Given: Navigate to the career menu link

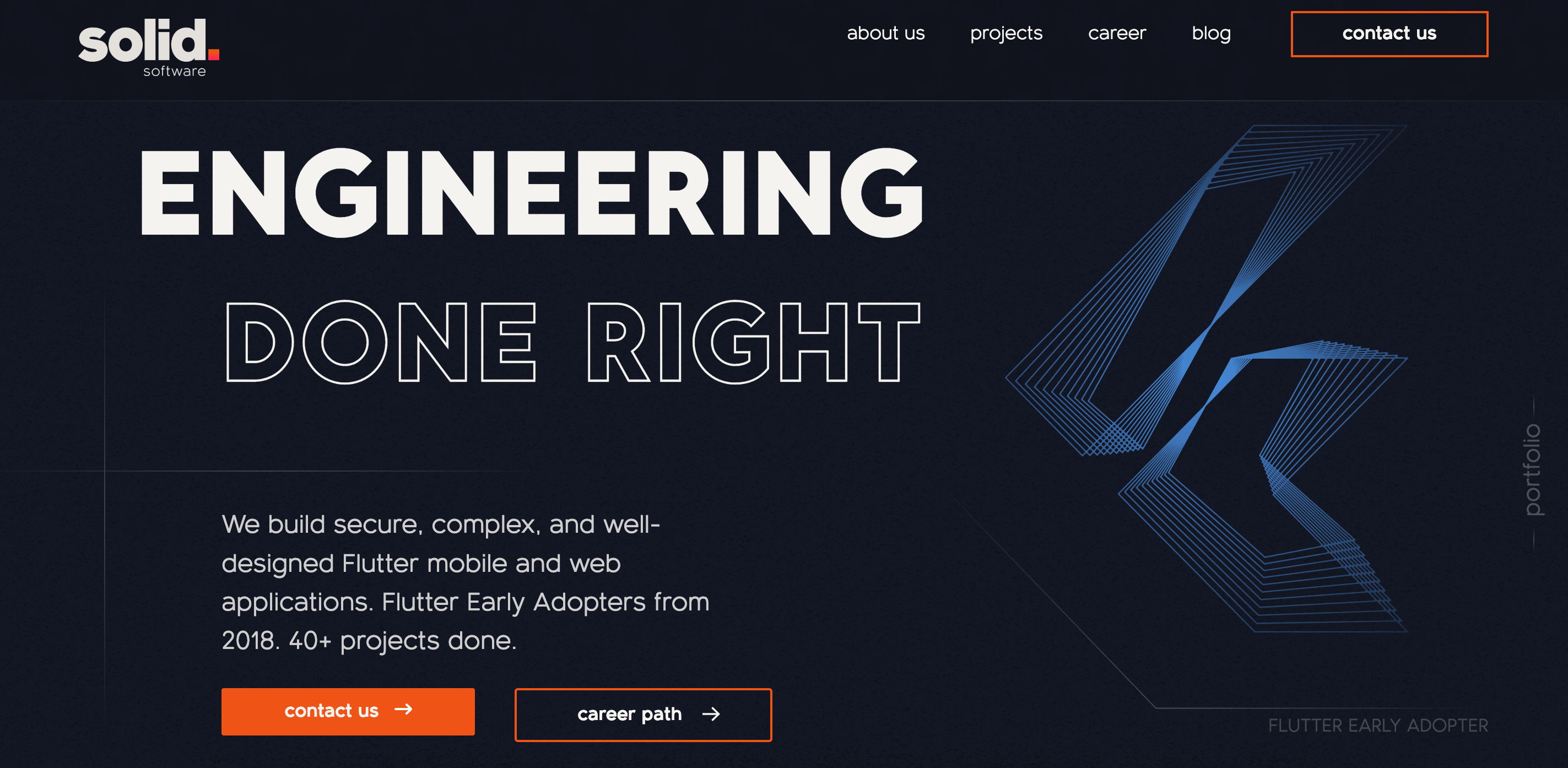Looking at the screenshot, I should coord(1118,34).
